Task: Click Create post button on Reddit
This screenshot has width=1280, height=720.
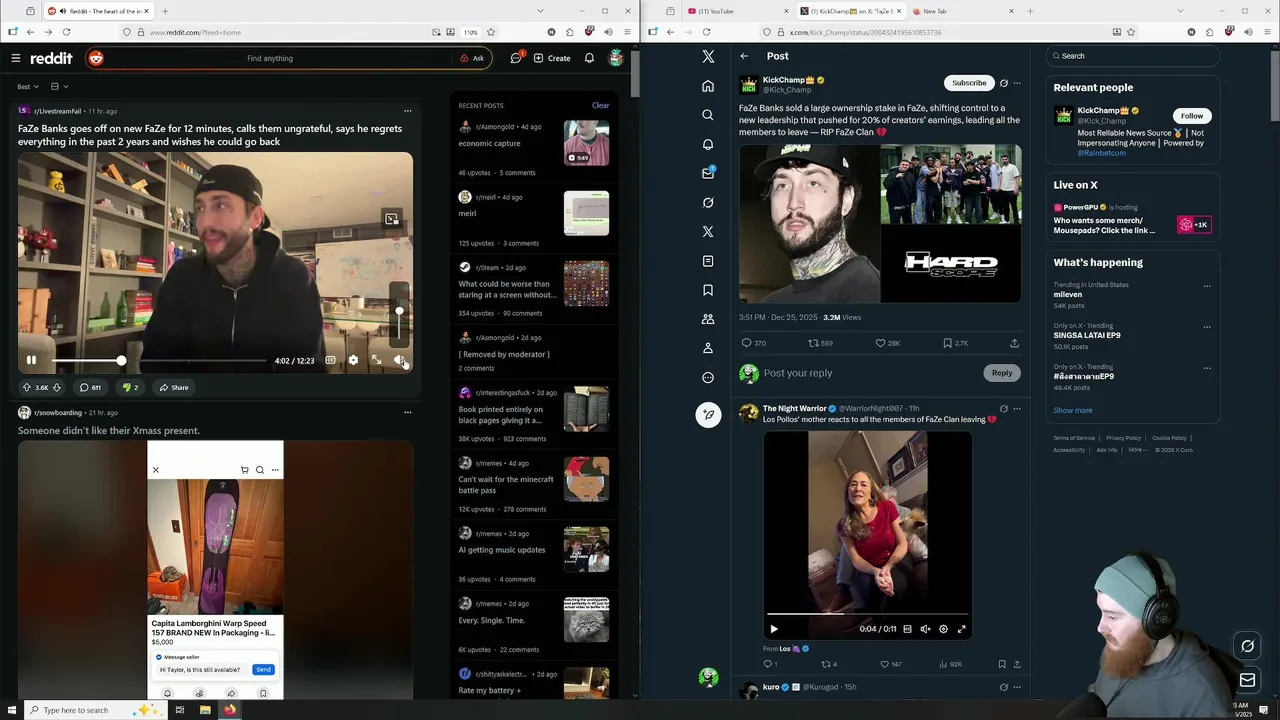Action: (552, 58)
